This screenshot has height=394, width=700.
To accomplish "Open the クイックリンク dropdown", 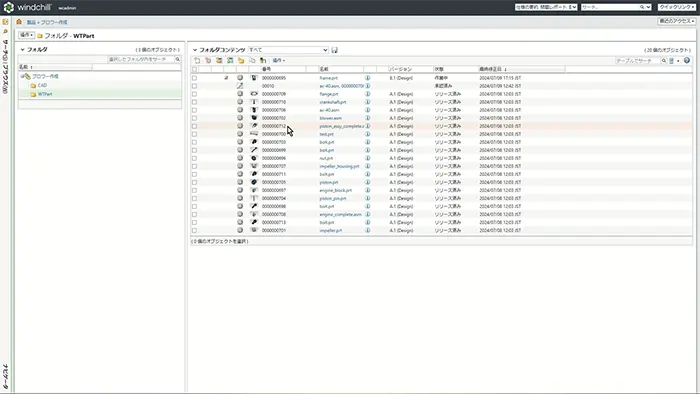I will 677,7.
